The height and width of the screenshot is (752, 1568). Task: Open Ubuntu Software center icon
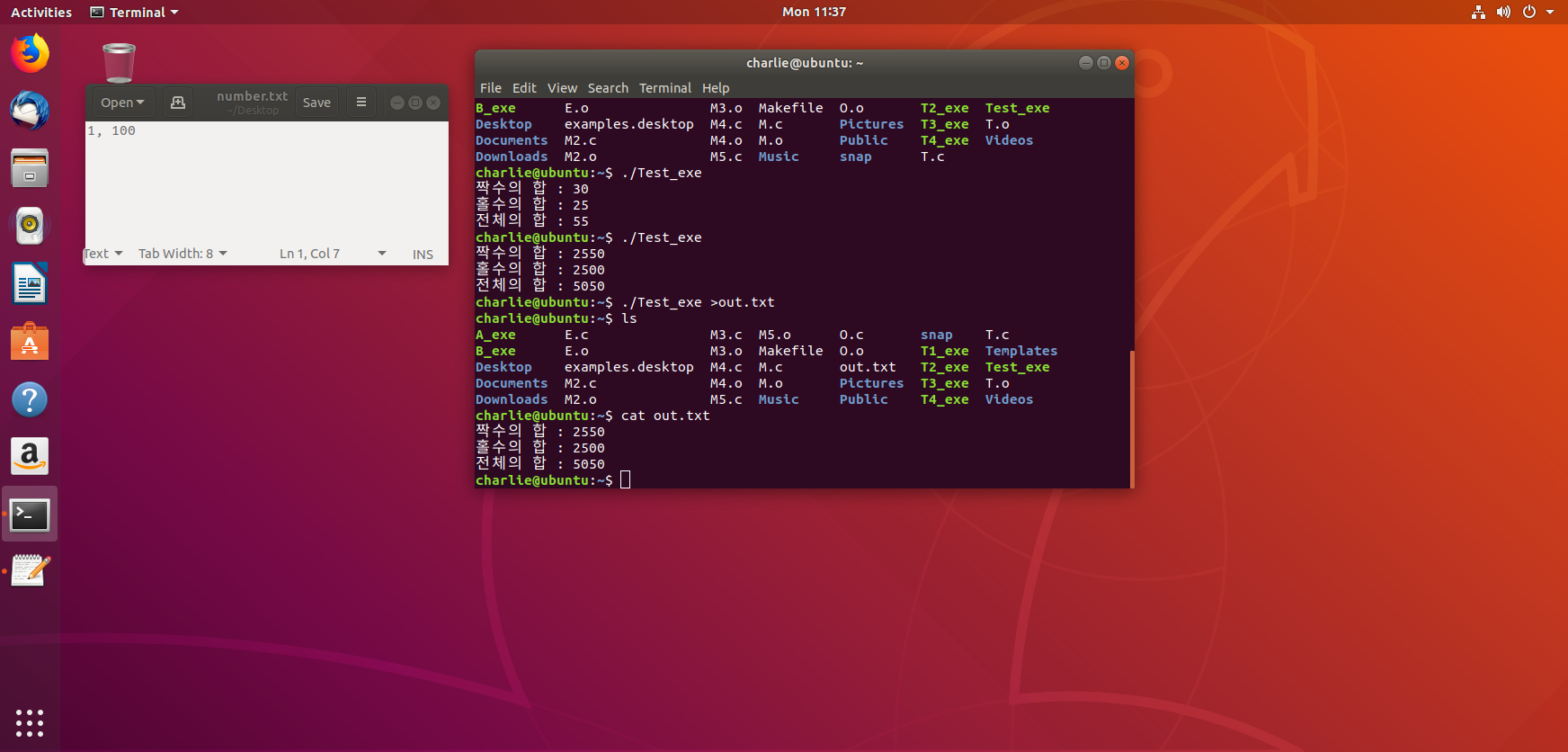pyautogui.click(x=30, y=342)
